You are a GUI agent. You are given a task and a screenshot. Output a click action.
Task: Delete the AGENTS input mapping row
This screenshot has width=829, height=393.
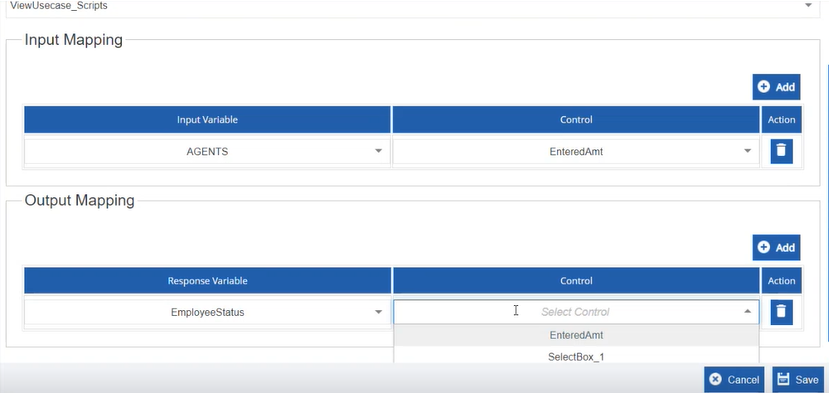pyautogui.click(x=781, y=151)
